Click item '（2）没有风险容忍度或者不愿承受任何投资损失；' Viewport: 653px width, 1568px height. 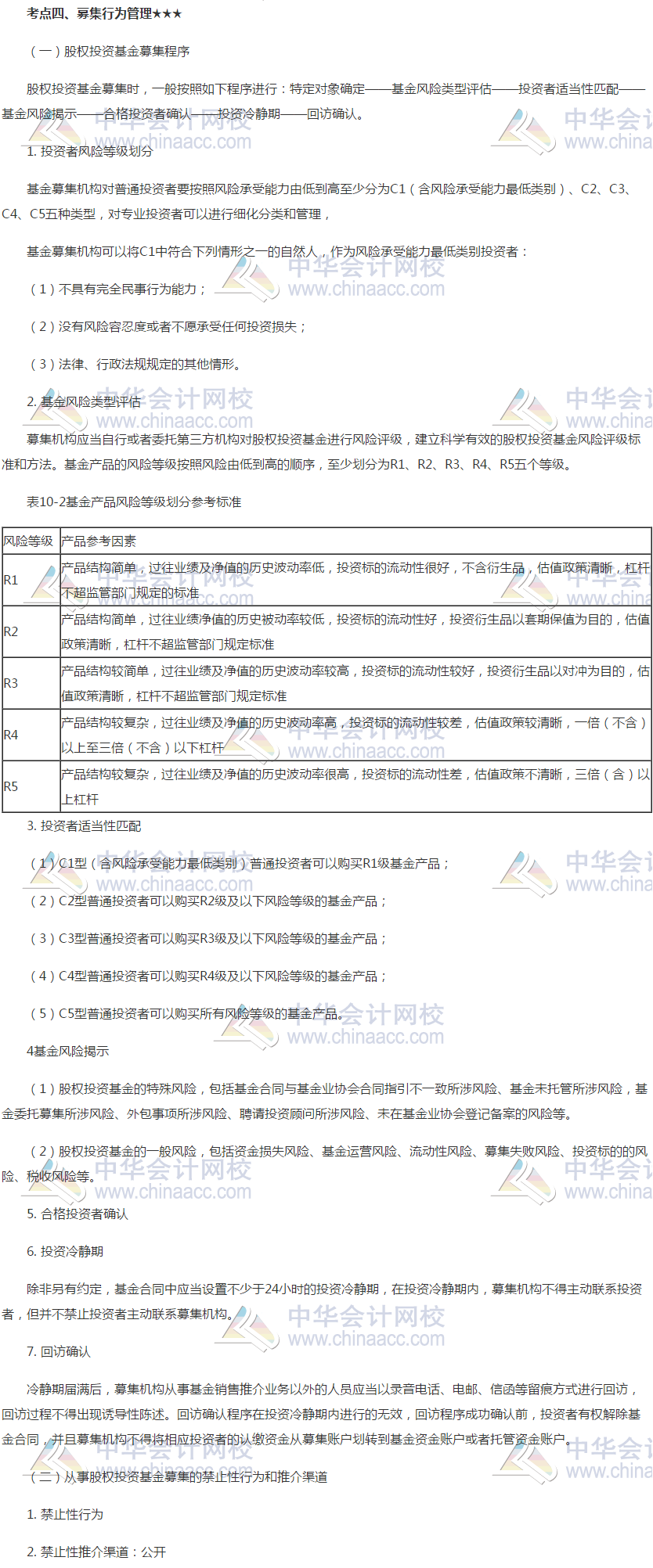168,326
